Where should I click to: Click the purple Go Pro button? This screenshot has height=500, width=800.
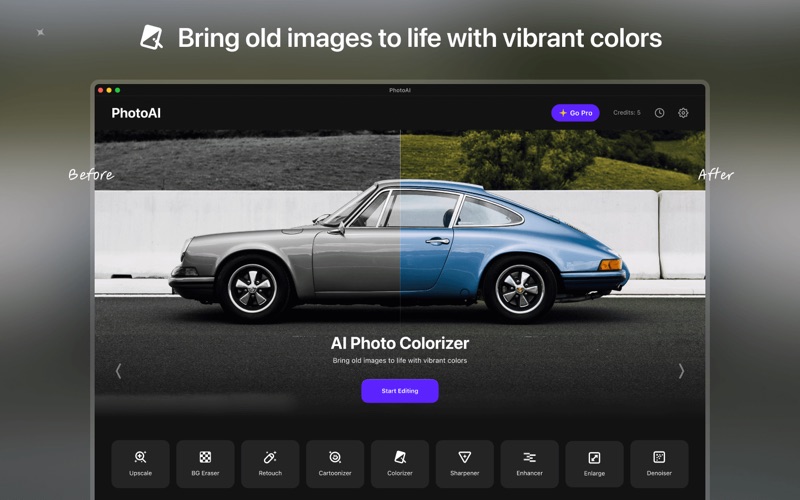[575, 113]
